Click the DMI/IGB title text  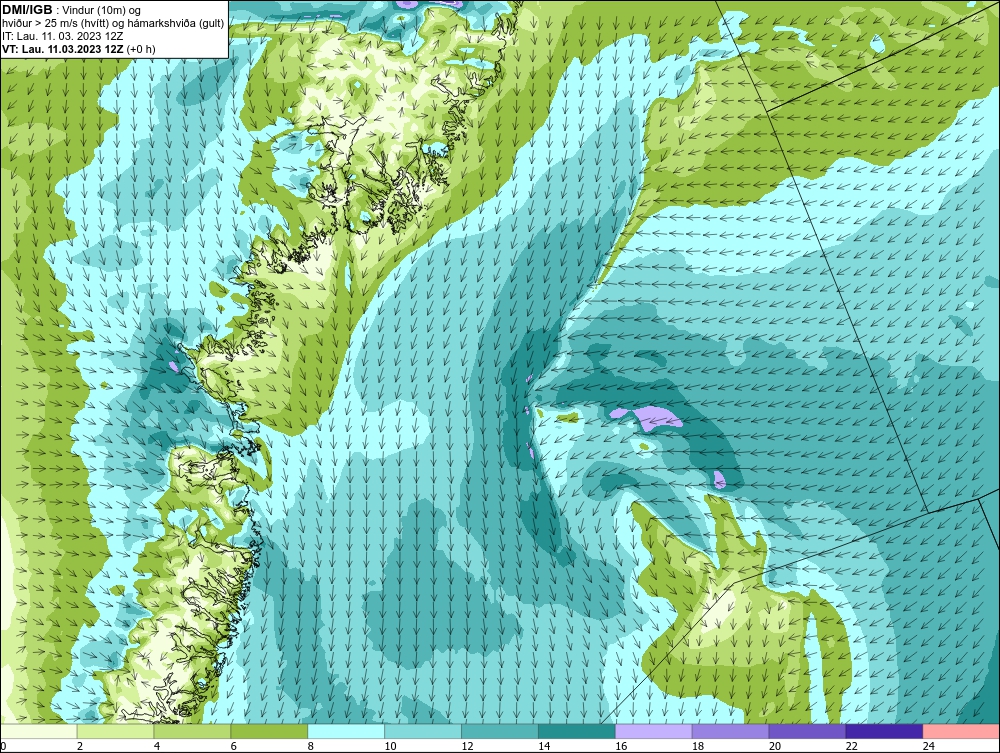[x=27, y=10]
